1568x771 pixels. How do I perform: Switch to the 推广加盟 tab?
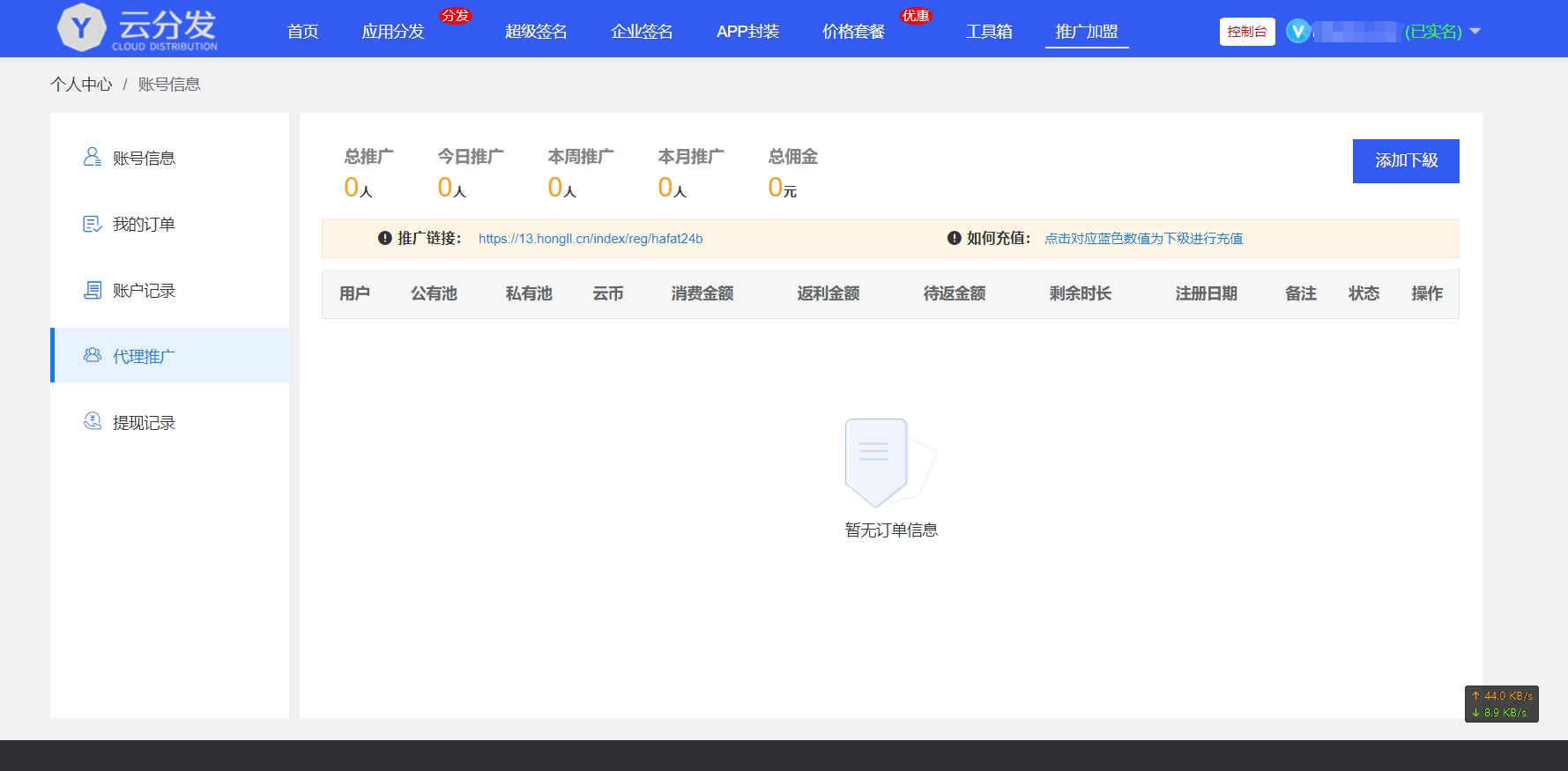coord(1087,32)
